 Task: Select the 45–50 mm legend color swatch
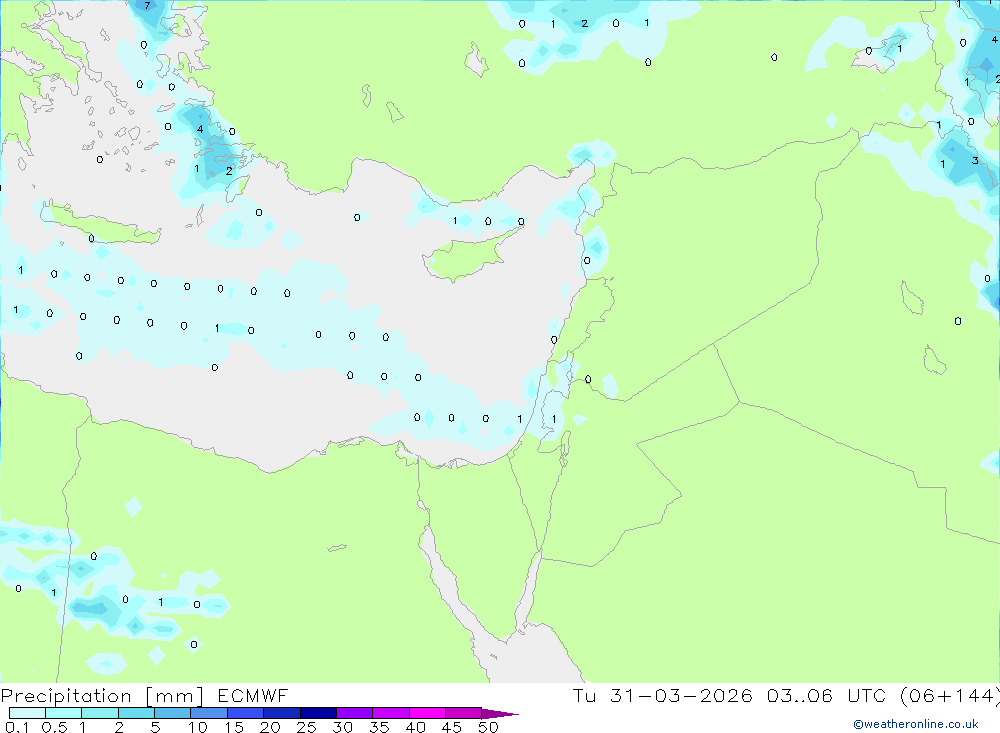coord(463,713)
